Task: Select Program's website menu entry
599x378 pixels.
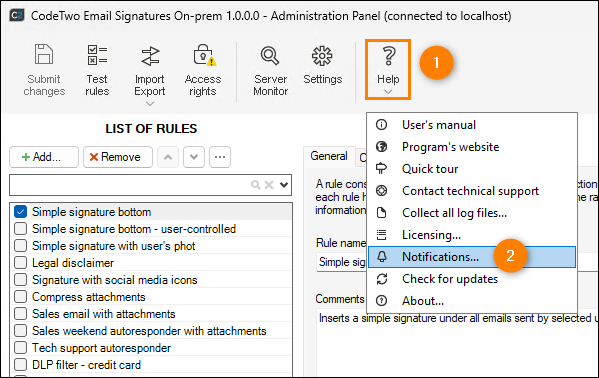Action: click(x=450, y=147)
